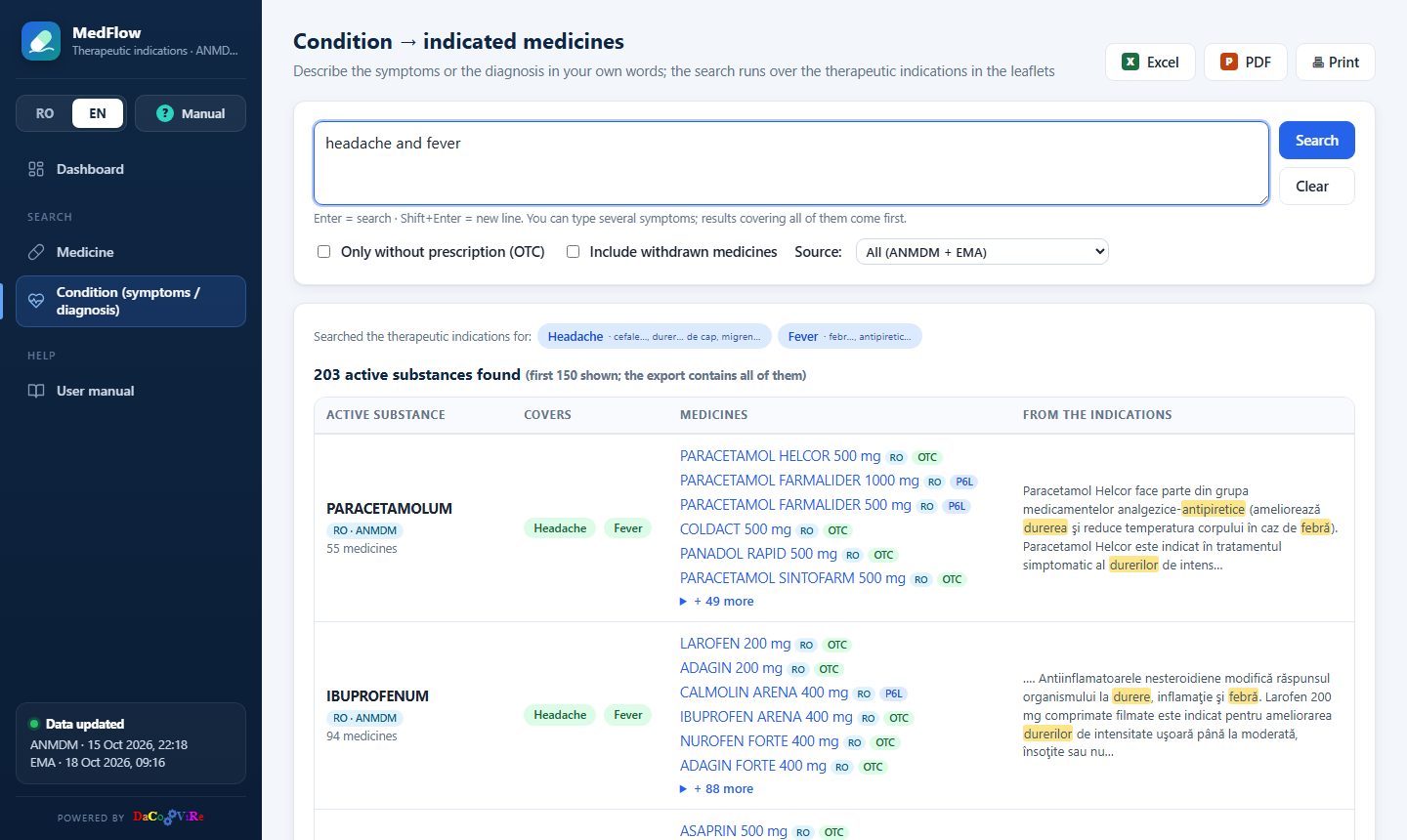Select the EN language option
The height and width of the screenshot is (840, 1407).
click(x=98, y=113)
